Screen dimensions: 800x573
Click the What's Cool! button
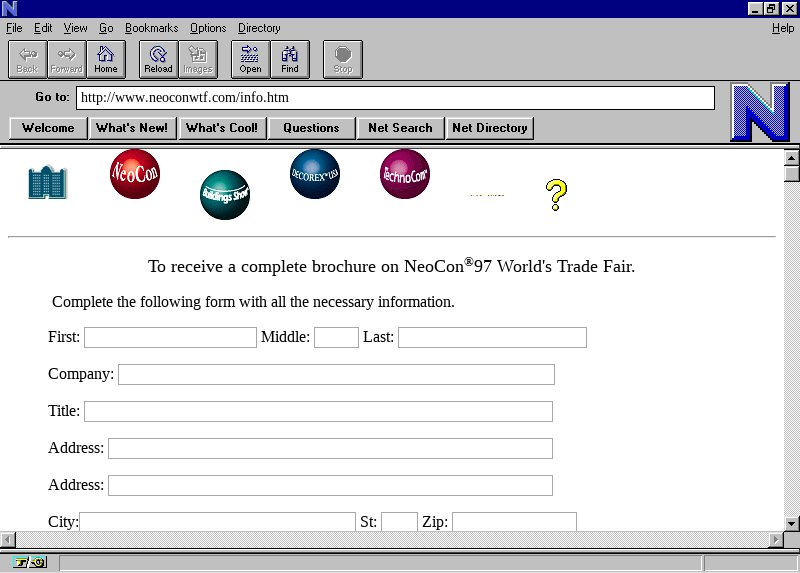click(x=222, y=128)
